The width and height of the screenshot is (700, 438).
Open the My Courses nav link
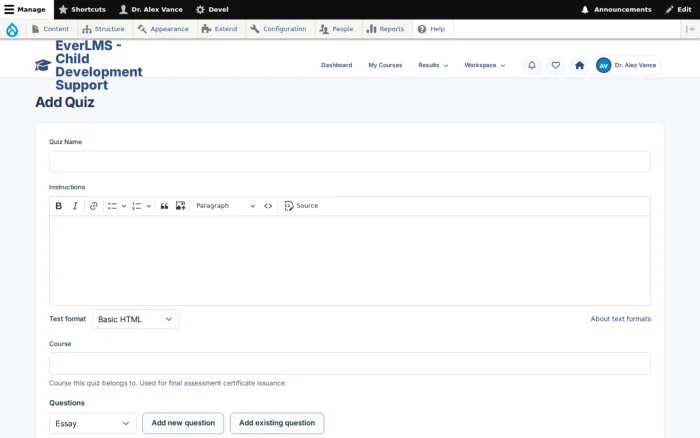(385, 65)
